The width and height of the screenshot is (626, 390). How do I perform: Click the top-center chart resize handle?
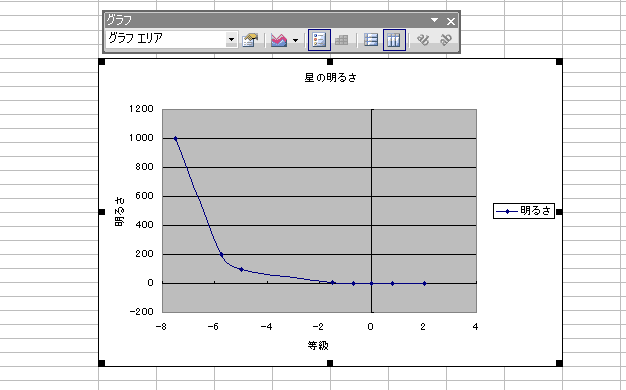point(330,61)
